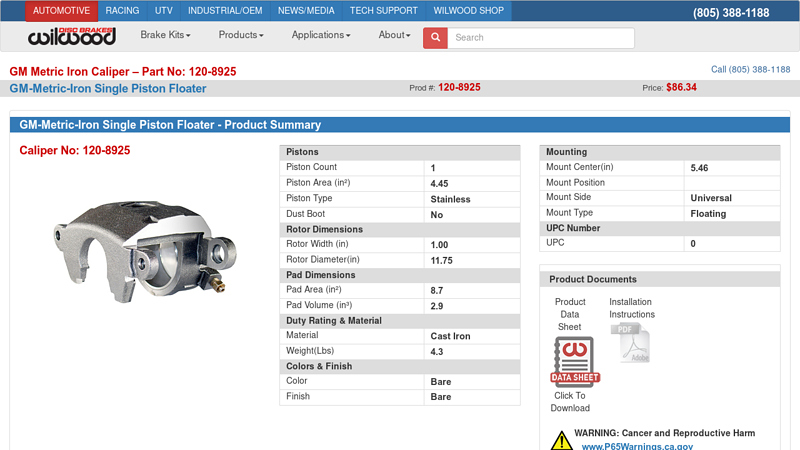Click into the Search input field
The height and width of the screenshot is (450, 800).
(x=540, y=38)
